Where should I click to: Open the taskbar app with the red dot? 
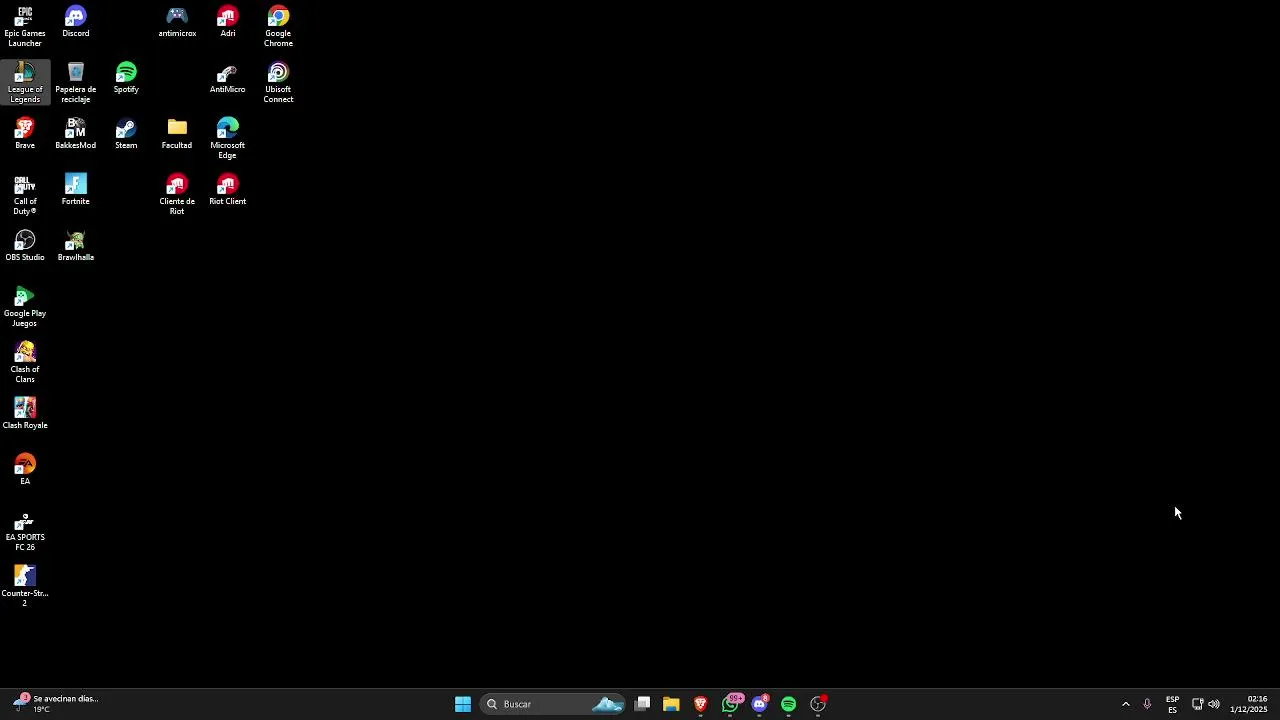[818, 704]
